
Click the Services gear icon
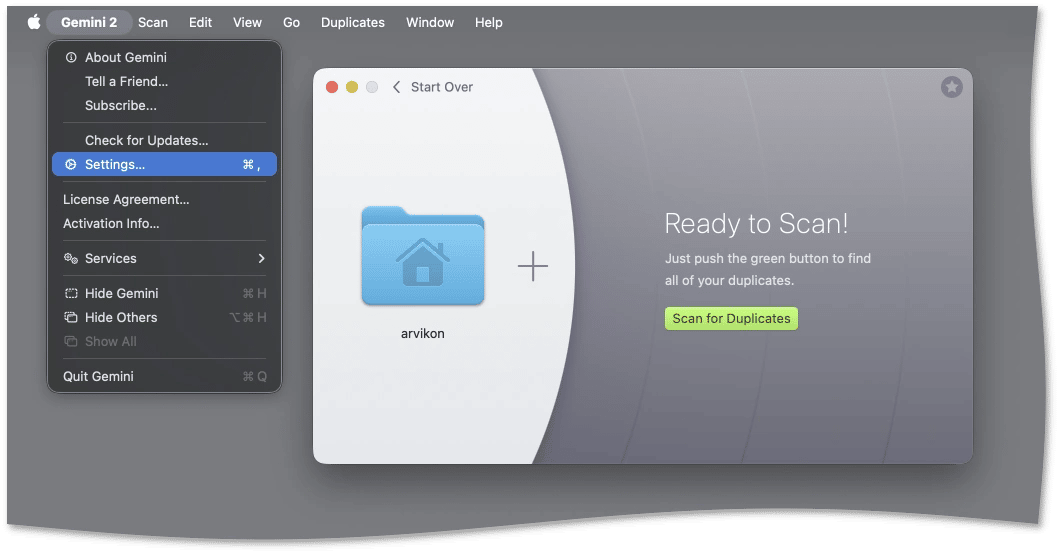tap(71, 259)
